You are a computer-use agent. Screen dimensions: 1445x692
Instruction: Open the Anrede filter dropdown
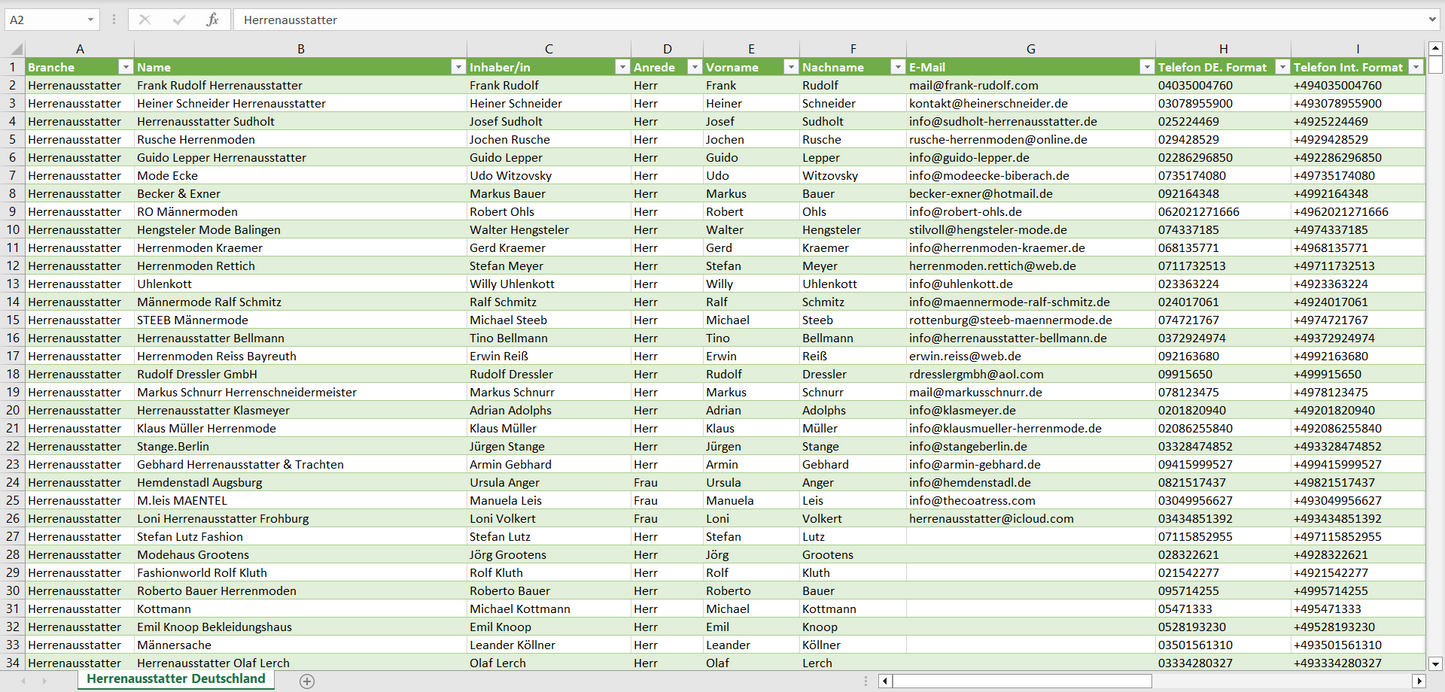coord(693,67)
